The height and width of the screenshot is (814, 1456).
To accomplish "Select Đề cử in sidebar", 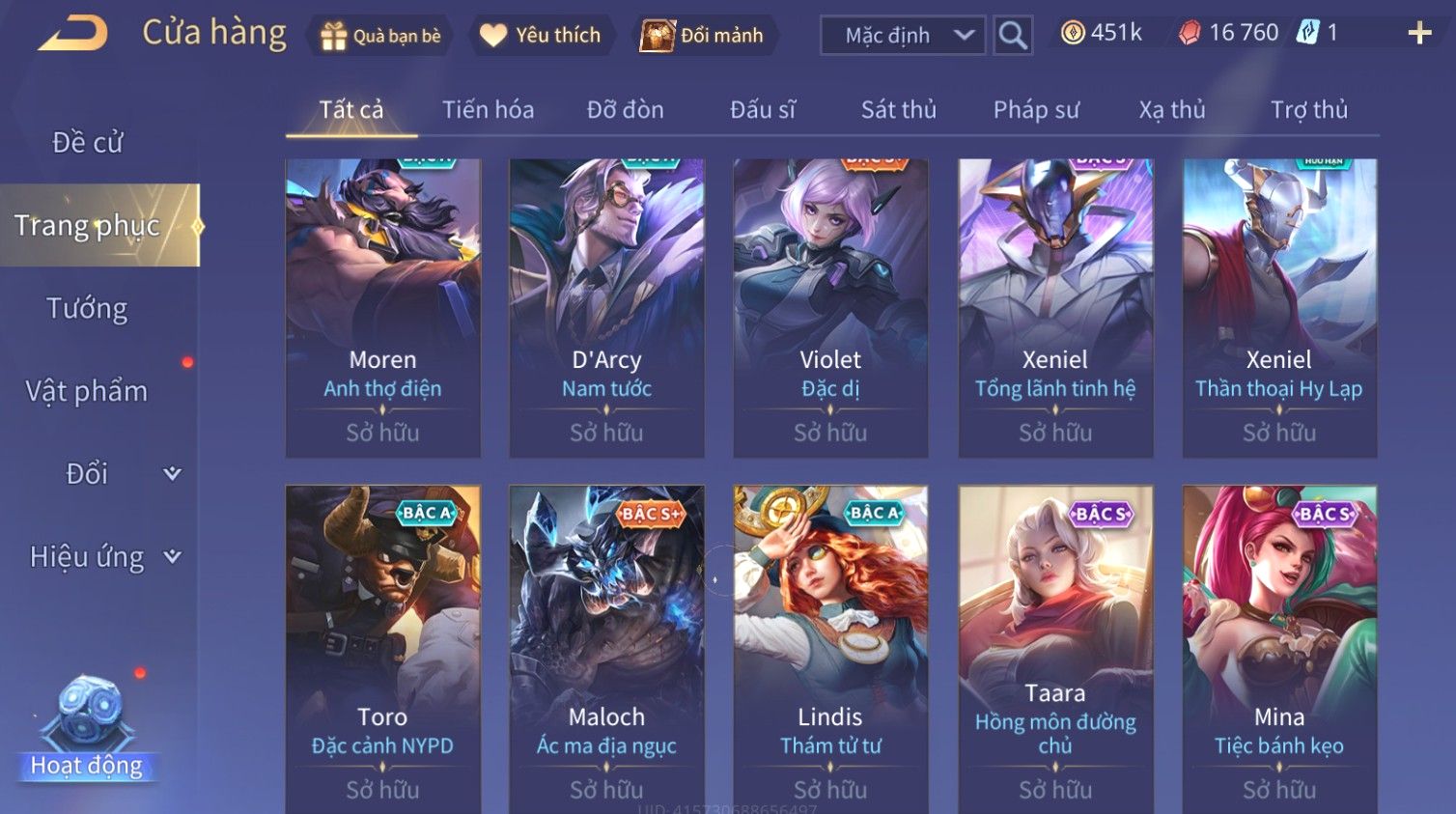I will point(87,142).
